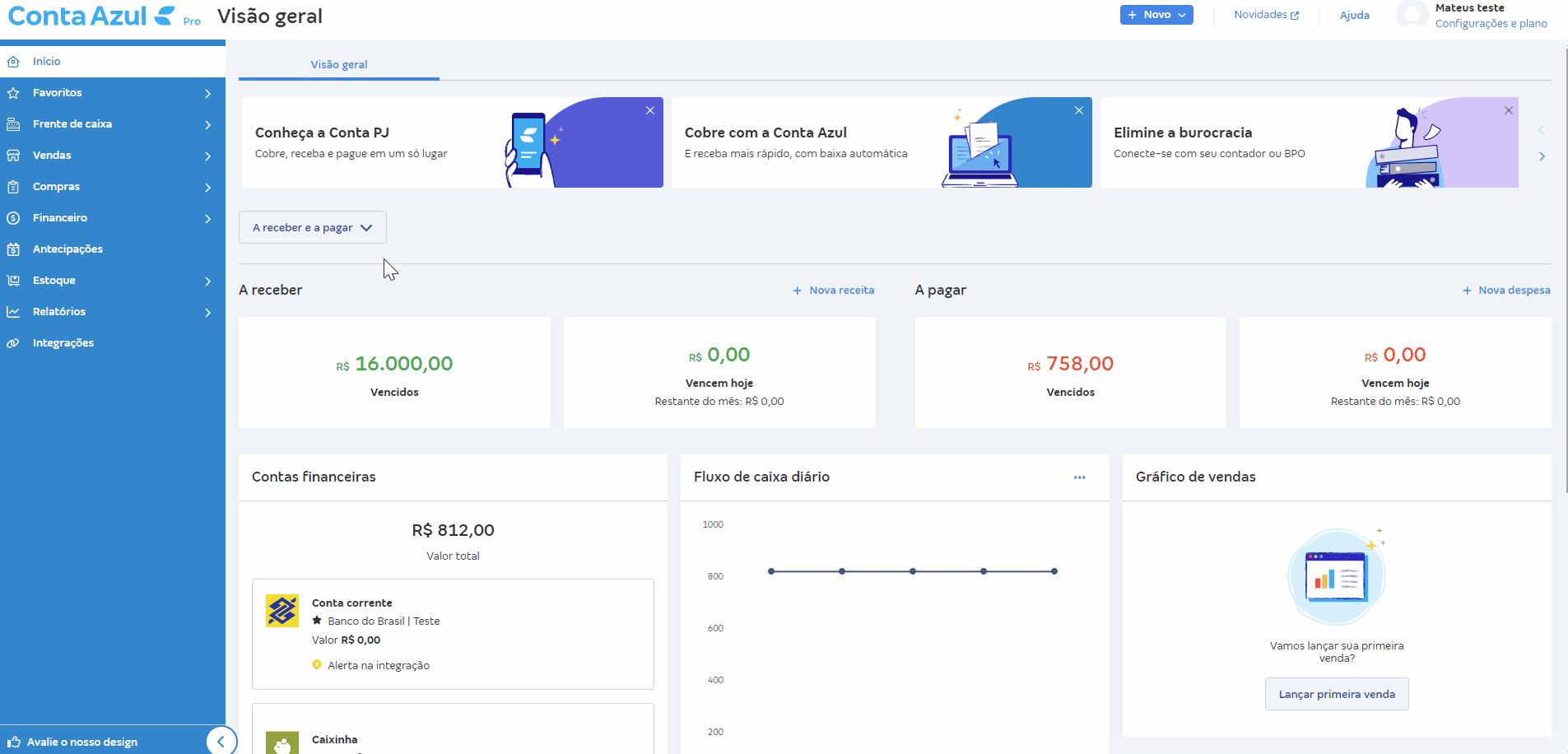
Task: Open the A receber e a pagar dropdown
Action: (312, 228)
